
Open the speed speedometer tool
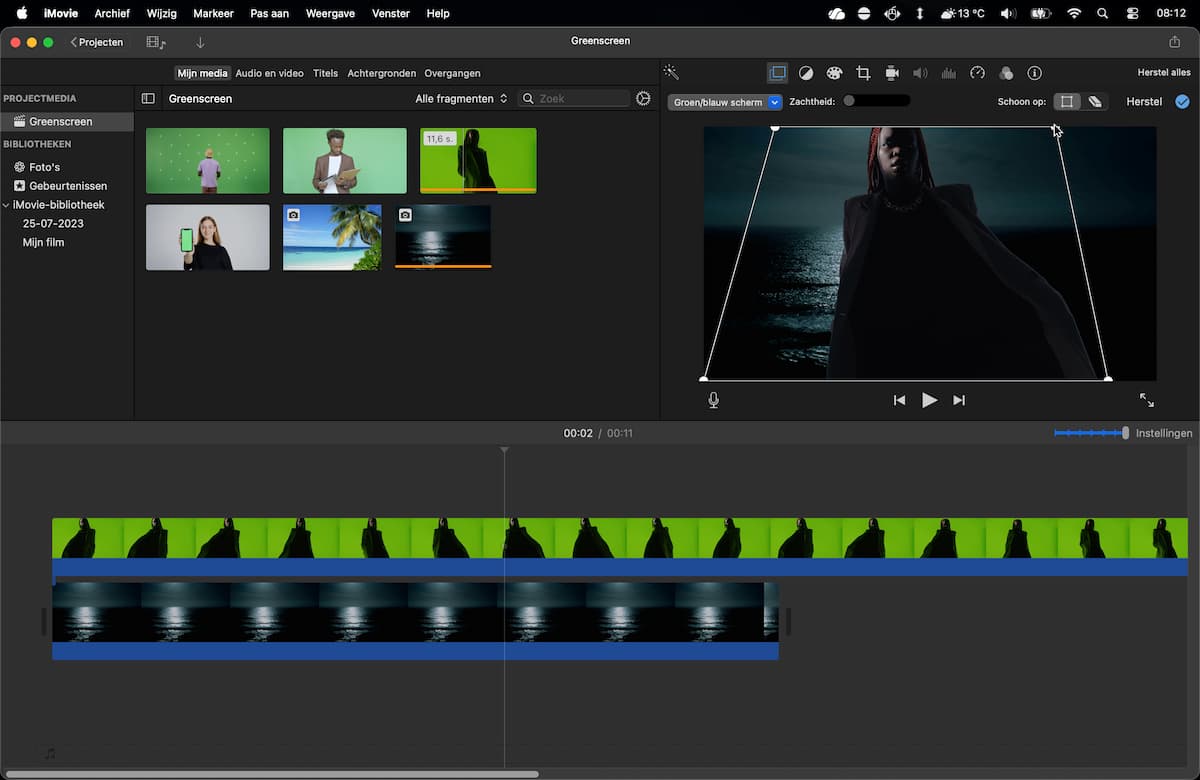pyautogui.click(x=978, y=73)
